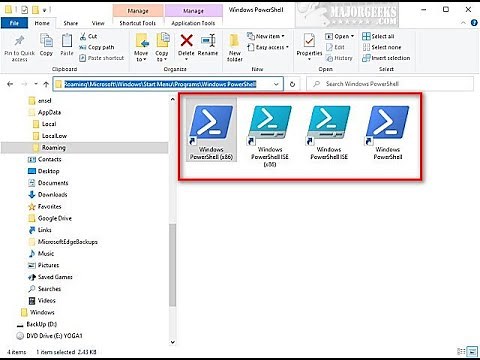Image resolution: width=480 pixels, height=360 pixels.
Task: Select Windows PowerShell ISE (x86) shortcut
Action: [270, 135]
